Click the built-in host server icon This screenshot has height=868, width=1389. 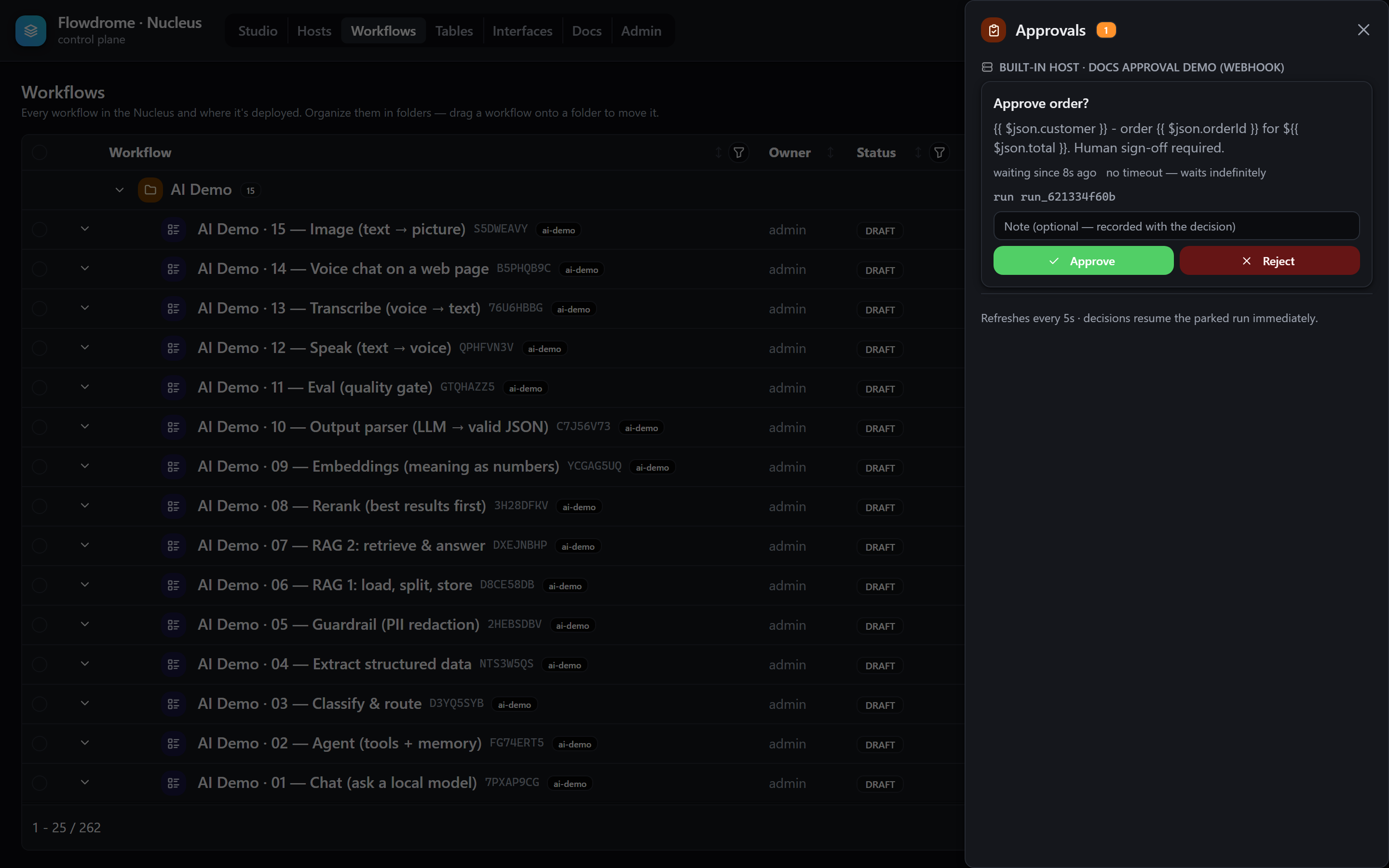(x=987, y=67)
